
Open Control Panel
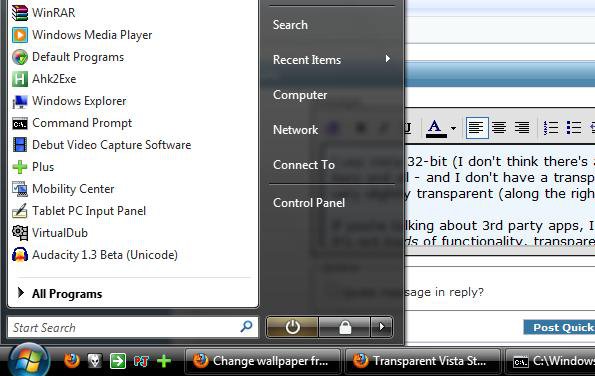click(x=309, y=203)
